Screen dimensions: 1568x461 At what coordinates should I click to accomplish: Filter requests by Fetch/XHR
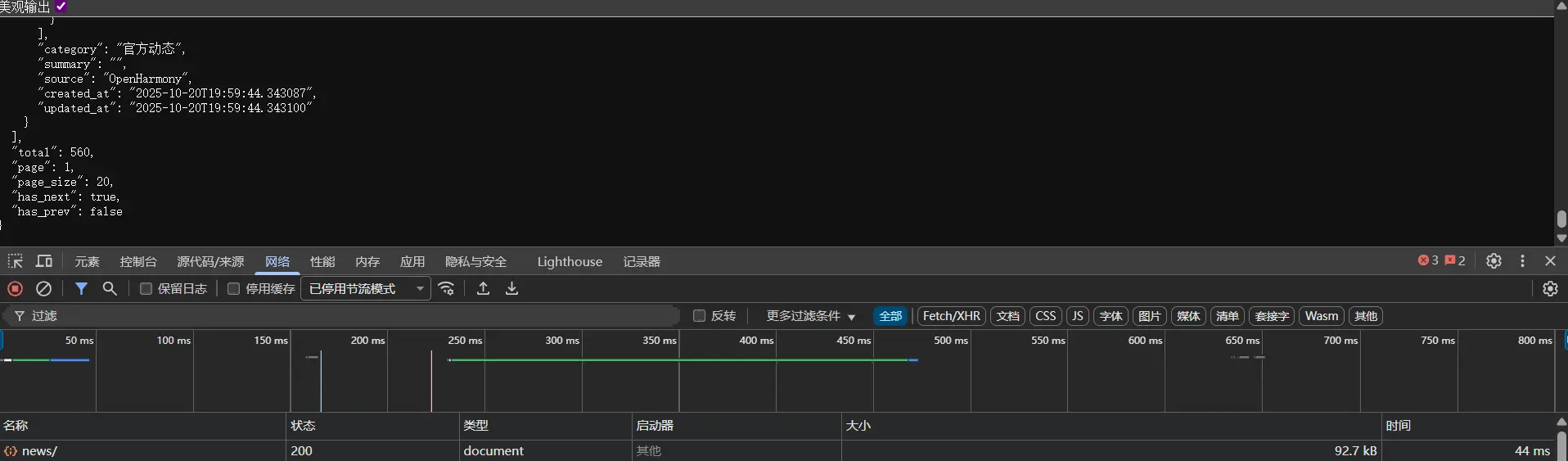pos(951,316)
